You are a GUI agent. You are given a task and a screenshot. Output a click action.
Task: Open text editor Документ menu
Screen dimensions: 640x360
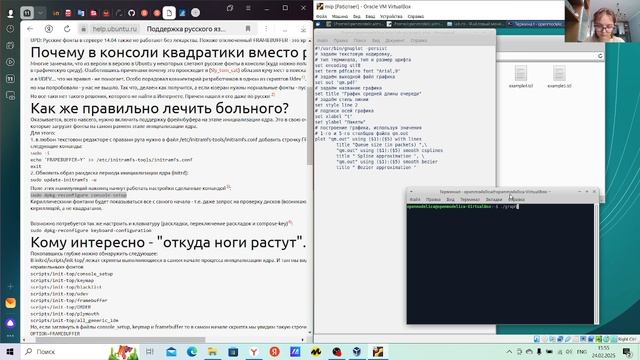point(395,41)
